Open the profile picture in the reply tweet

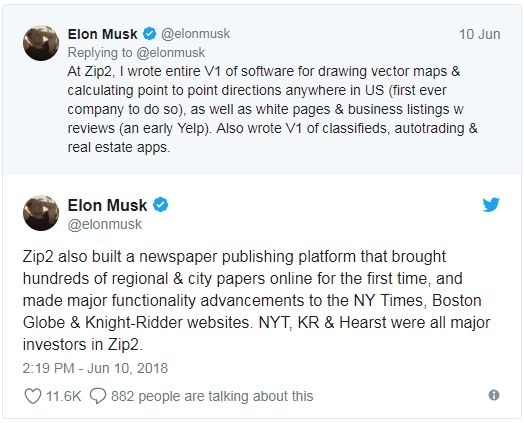click(41, 43)
